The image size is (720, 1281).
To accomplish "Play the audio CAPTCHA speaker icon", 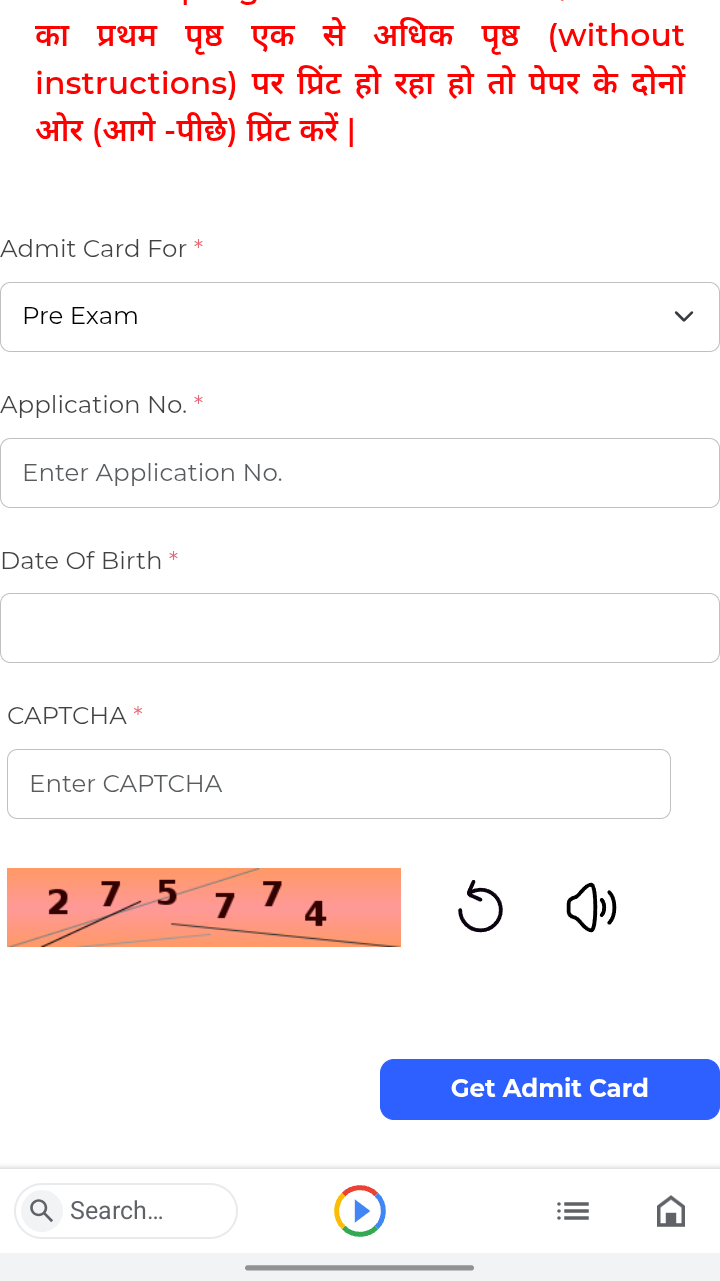I will 591,907.
